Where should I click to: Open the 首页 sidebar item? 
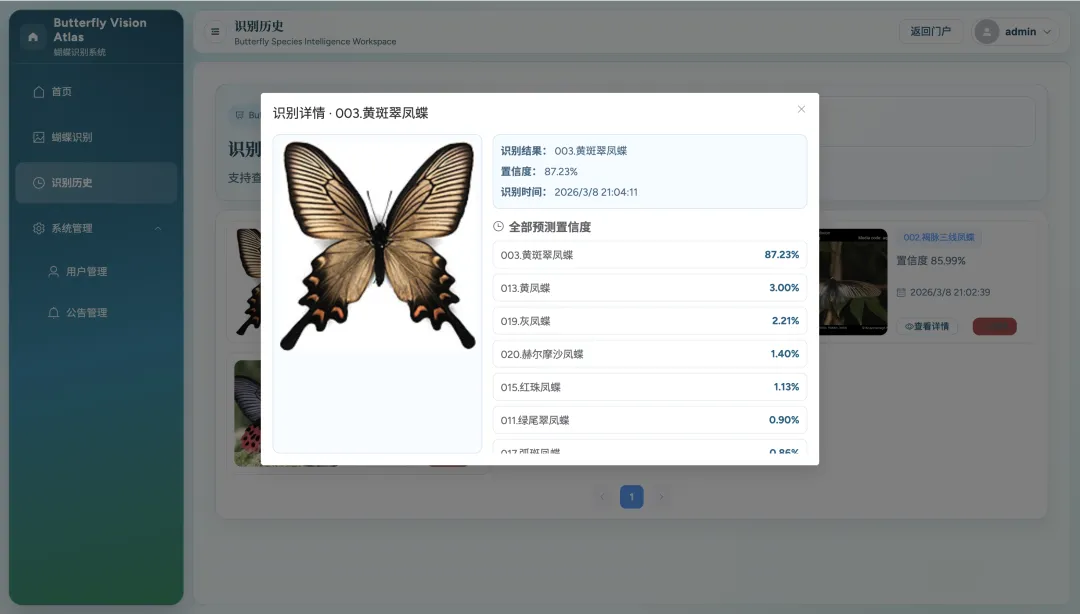(x=96, y=92)
